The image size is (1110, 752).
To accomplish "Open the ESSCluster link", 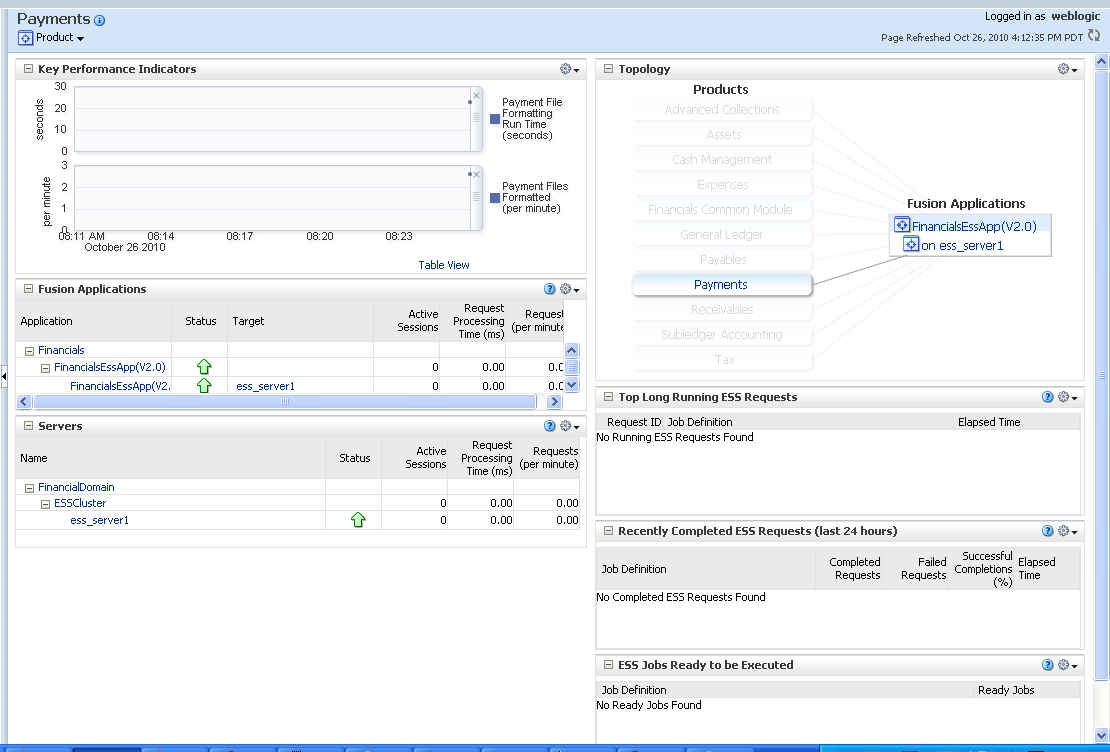I will pos(80,503).
